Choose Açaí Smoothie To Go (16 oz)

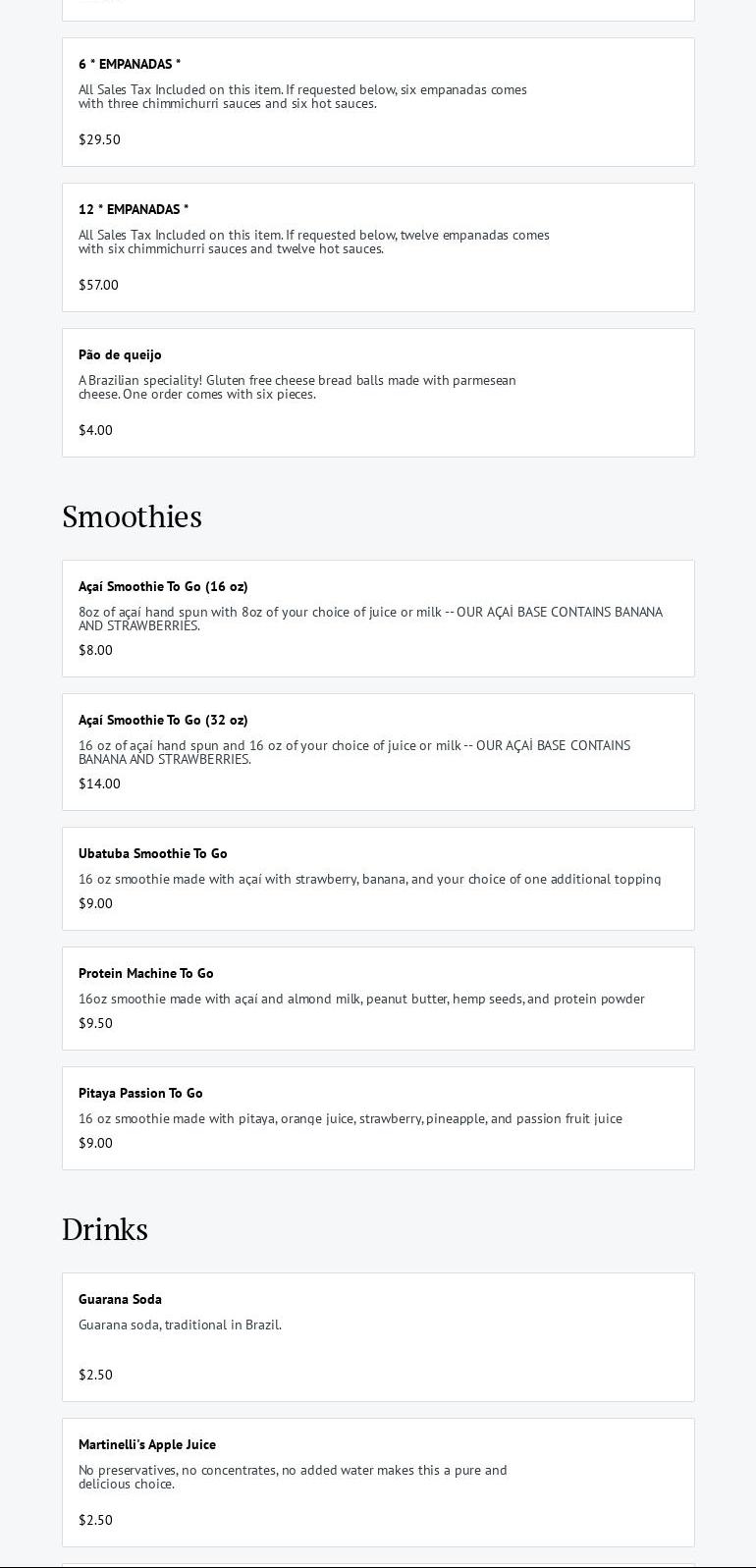(163, 587)
